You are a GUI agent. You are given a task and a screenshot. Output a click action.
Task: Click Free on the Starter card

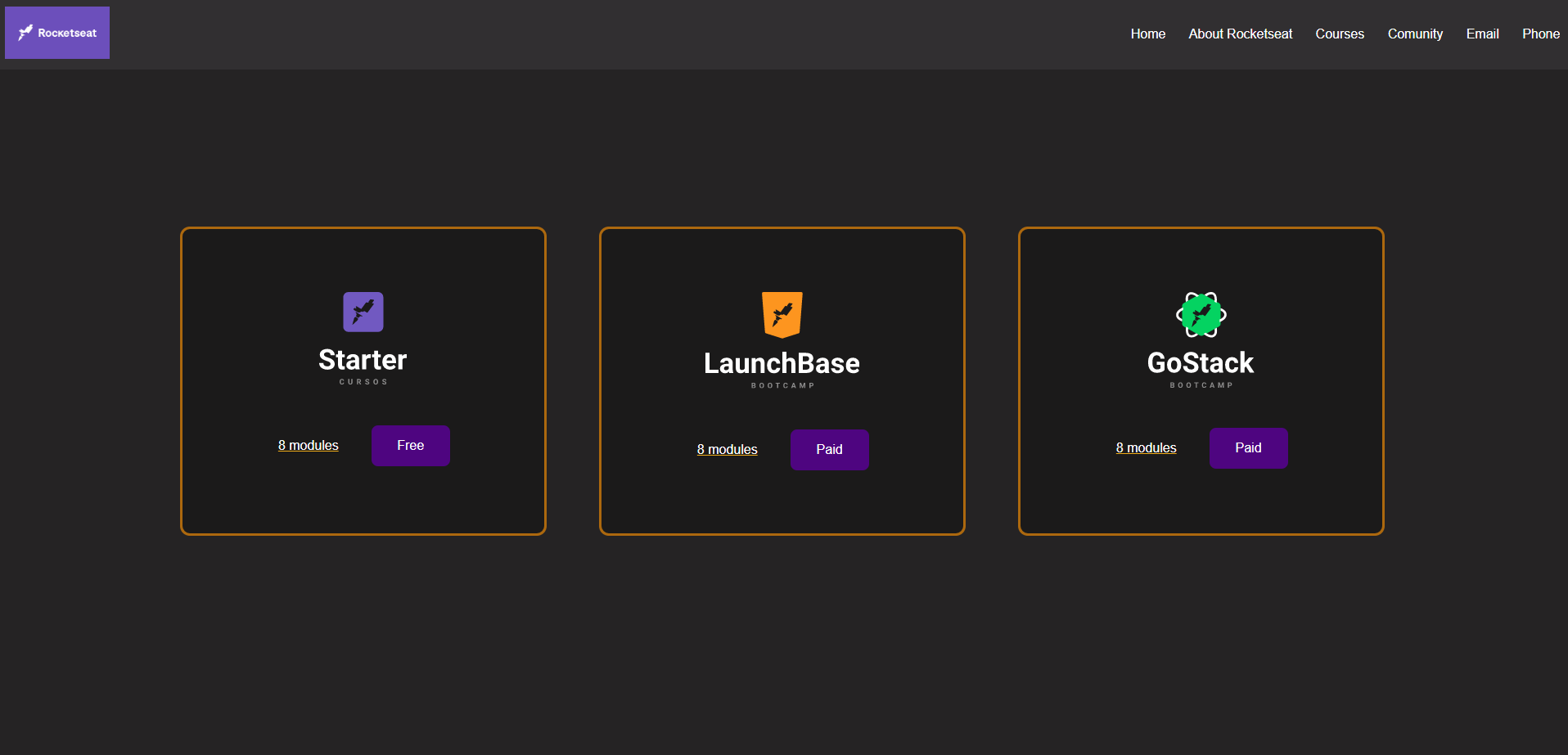[x=410, y=445]
